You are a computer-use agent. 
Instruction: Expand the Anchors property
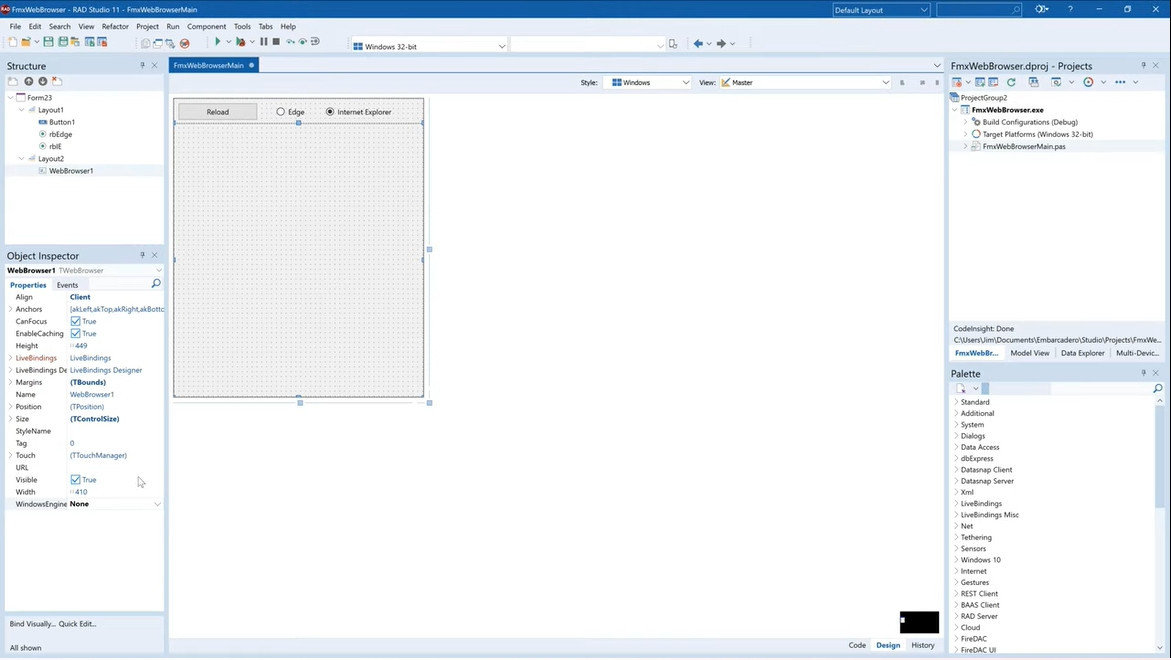pyautogui.click(x=10, y=309)
